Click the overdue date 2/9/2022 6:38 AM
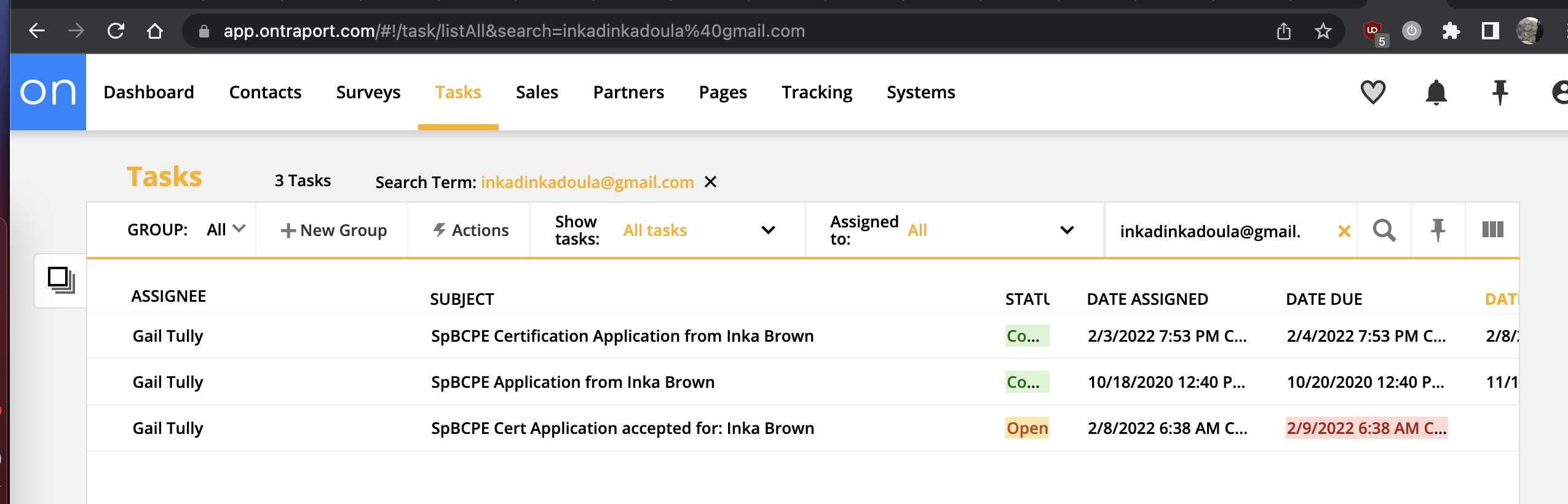The width and height of the screenshot is (1568, 504). pyautogui.click(x=1366, y=428)
